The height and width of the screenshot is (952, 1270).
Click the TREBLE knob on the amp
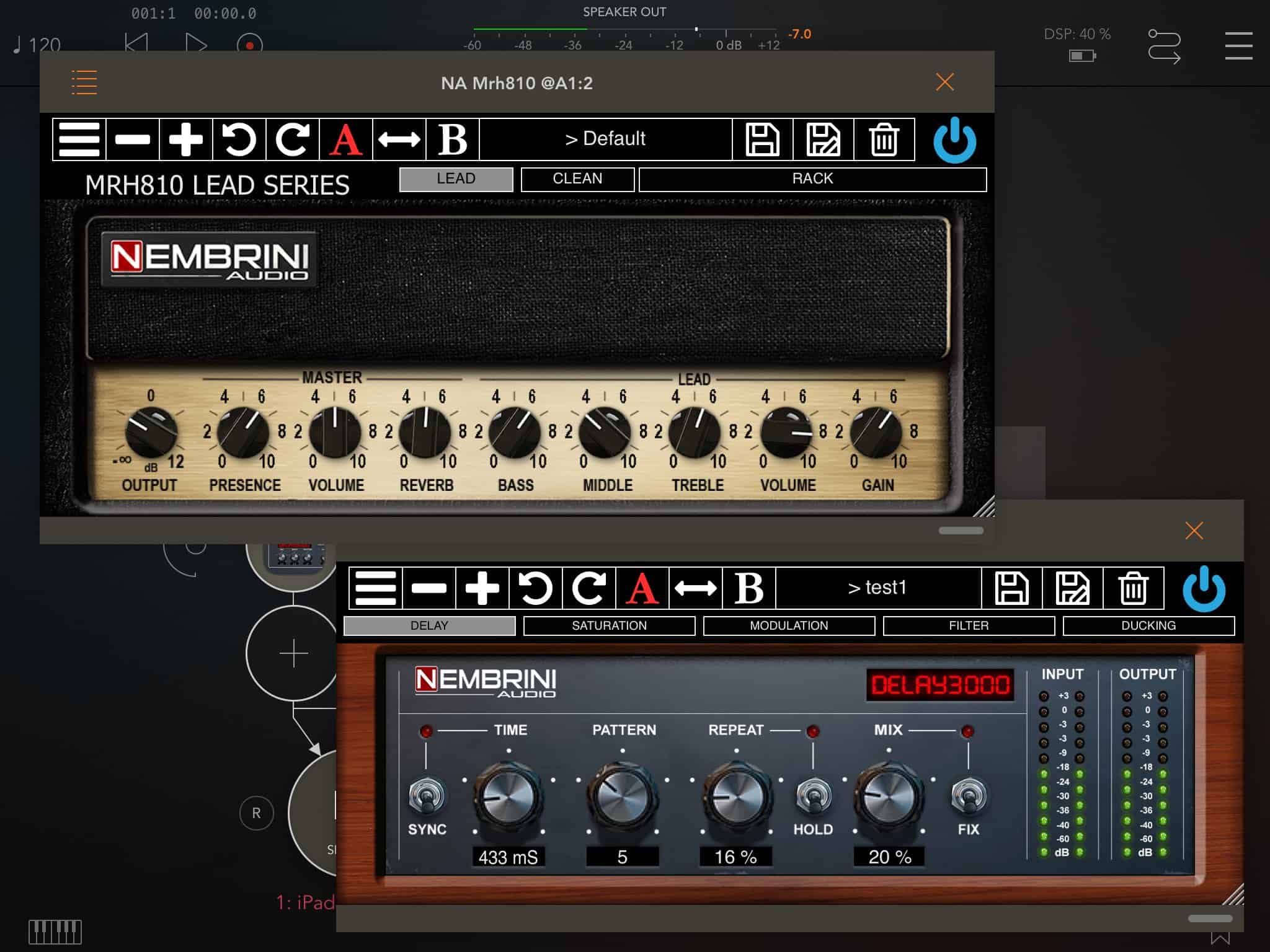(695, 433)
